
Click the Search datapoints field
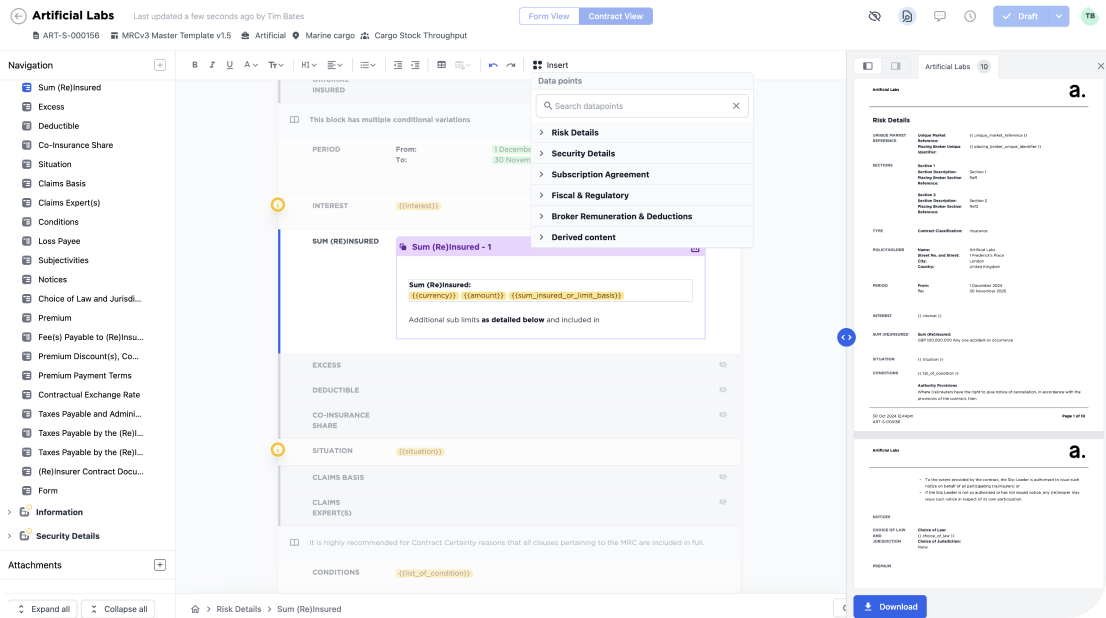[x=640, y=106]
